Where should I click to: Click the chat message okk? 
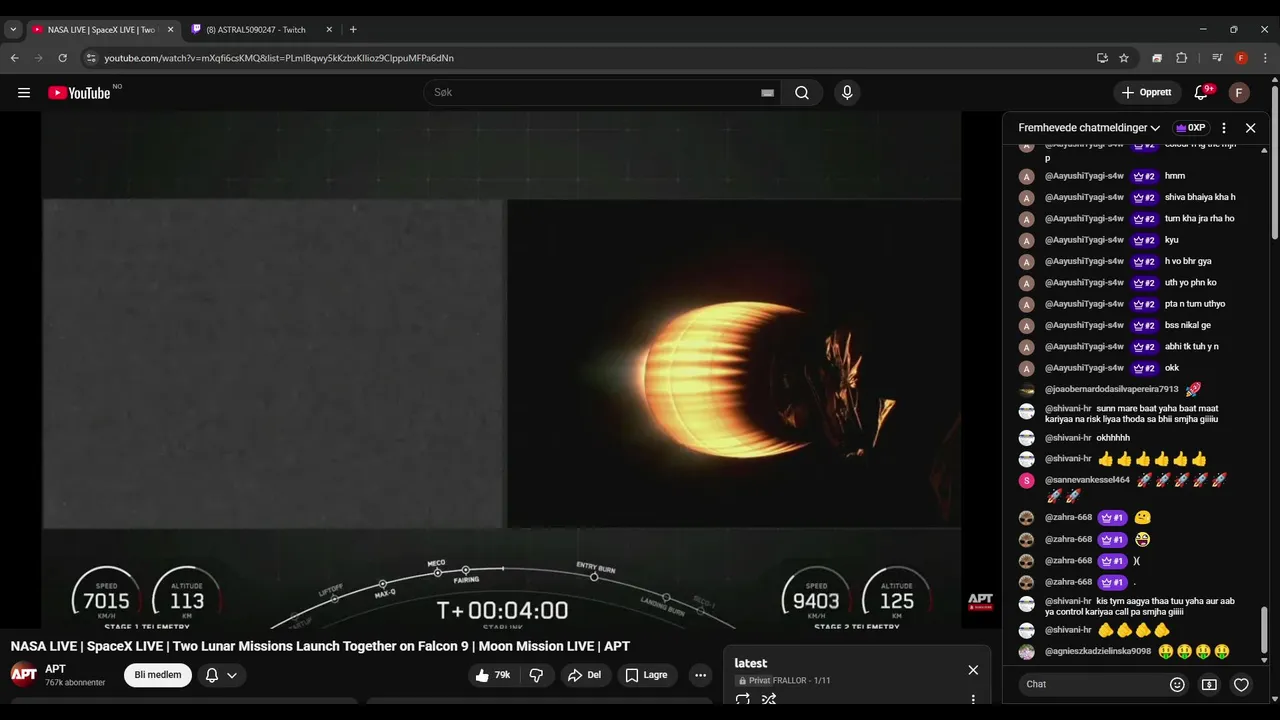click(x=1172, y=368)
